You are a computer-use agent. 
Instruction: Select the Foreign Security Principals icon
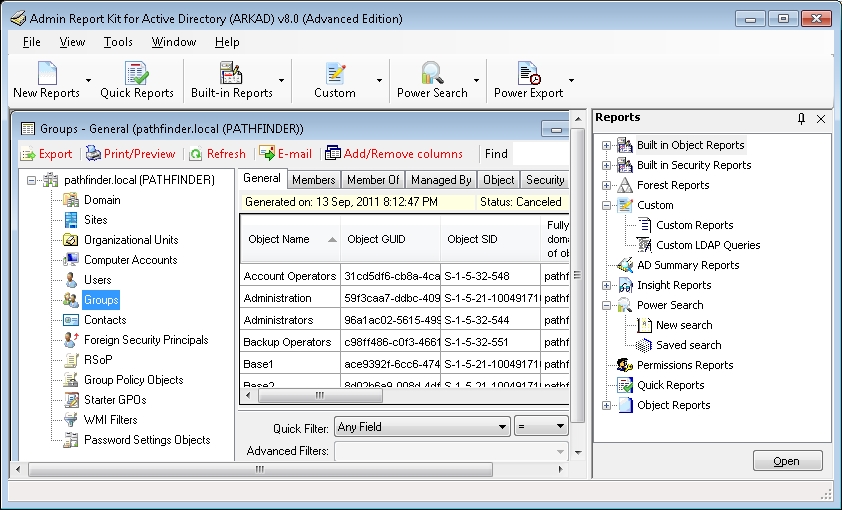71,340
